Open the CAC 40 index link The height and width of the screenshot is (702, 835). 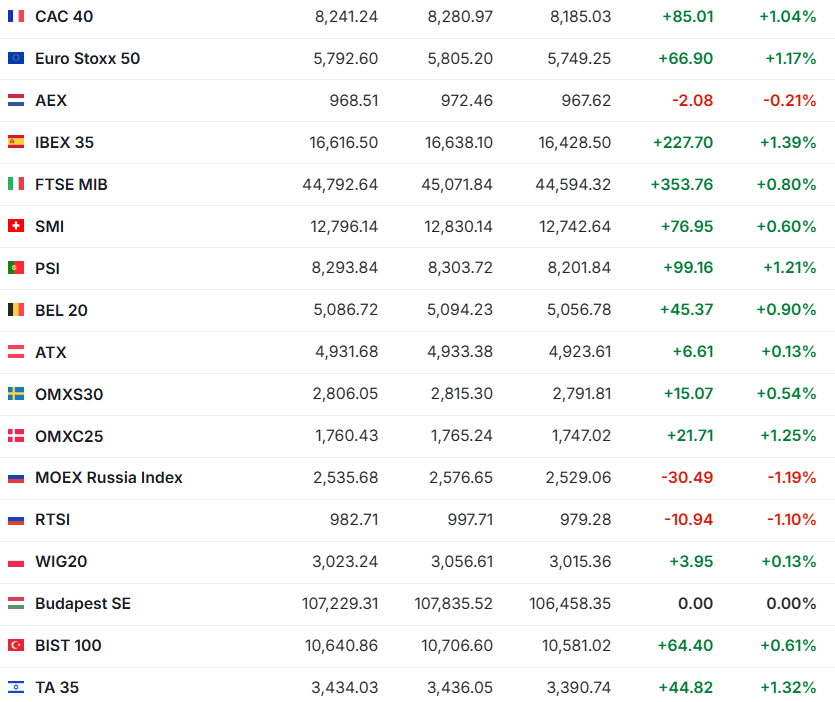[64, 17]
